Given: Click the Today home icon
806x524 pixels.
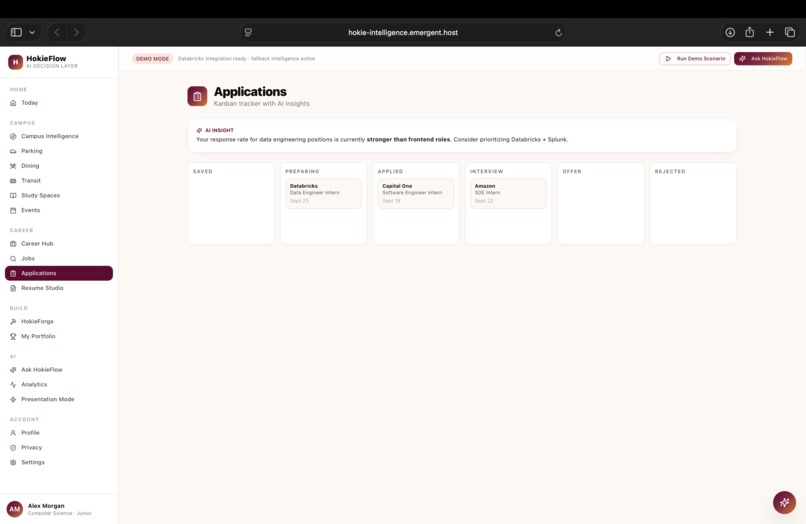Looking at the screenshot, I should tap(13, 103).
